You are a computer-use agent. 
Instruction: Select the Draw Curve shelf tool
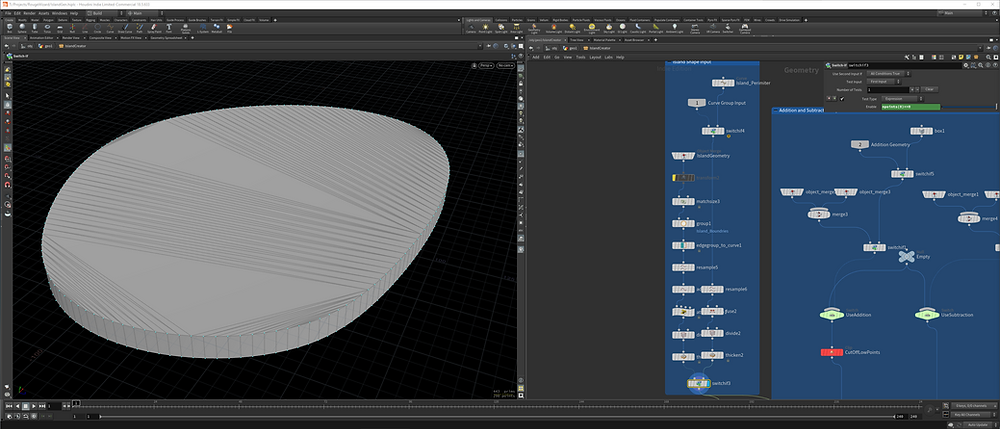(125, 27)
